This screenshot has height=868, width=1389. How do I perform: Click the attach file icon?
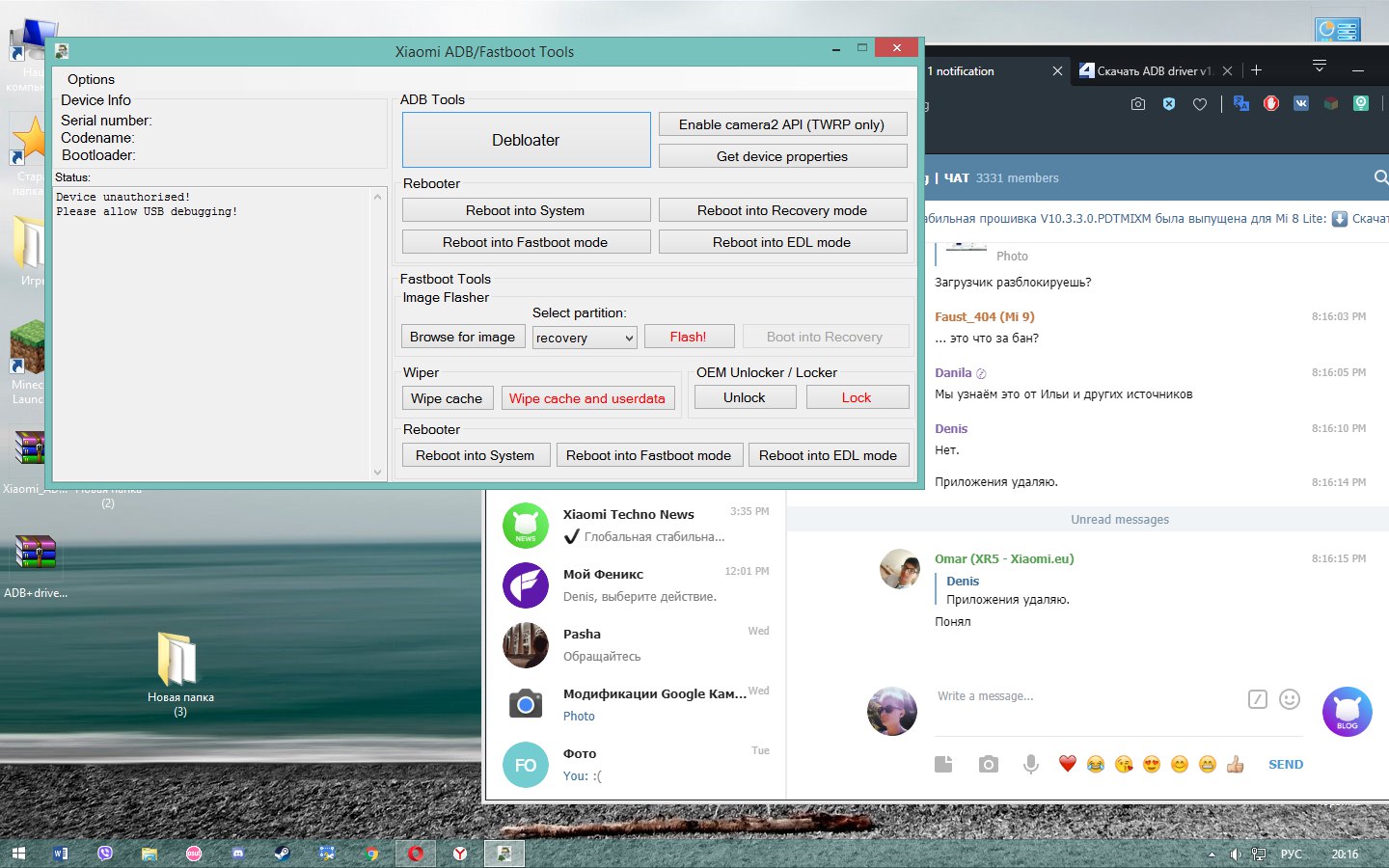(x=943, y=765)
